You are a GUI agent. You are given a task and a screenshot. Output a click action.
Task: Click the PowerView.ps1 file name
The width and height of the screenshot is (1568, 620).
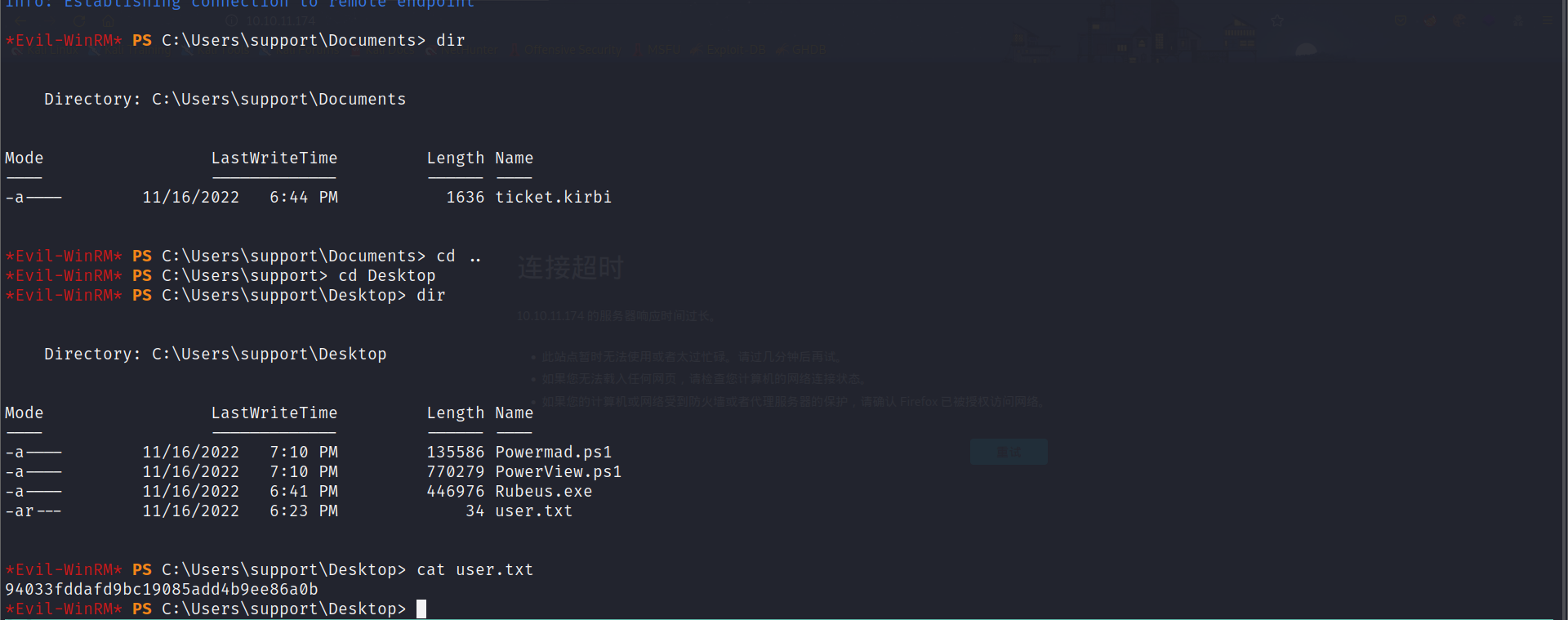[558, 471]
